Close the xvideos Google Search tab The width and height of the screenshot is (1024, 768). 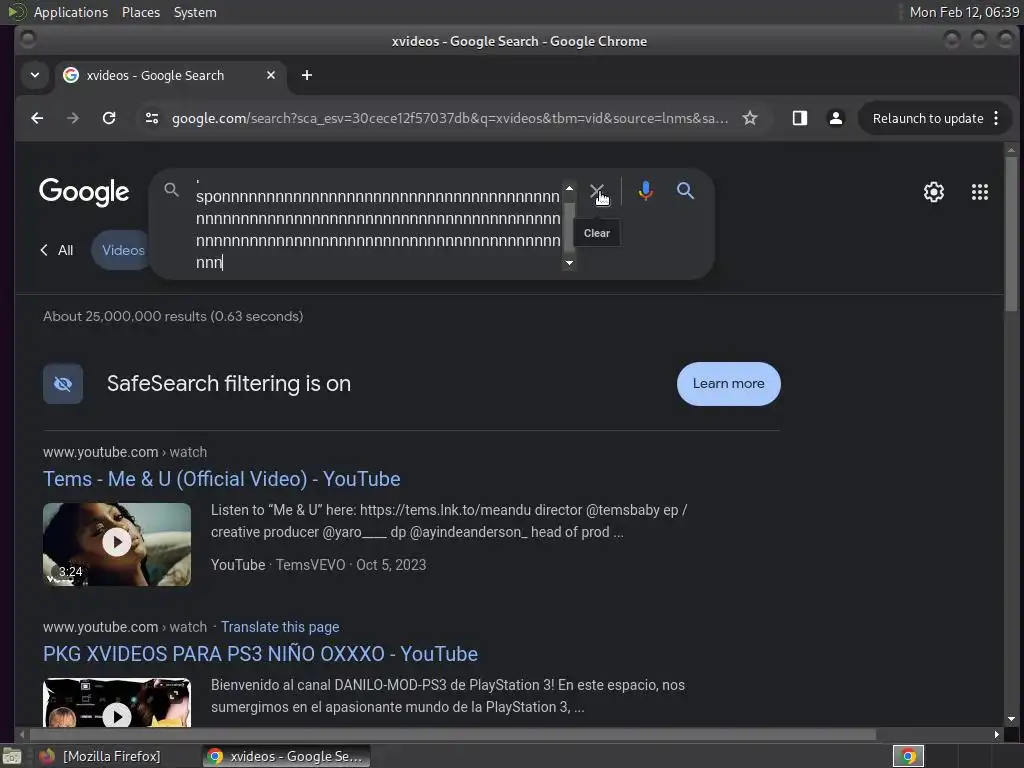271,75
